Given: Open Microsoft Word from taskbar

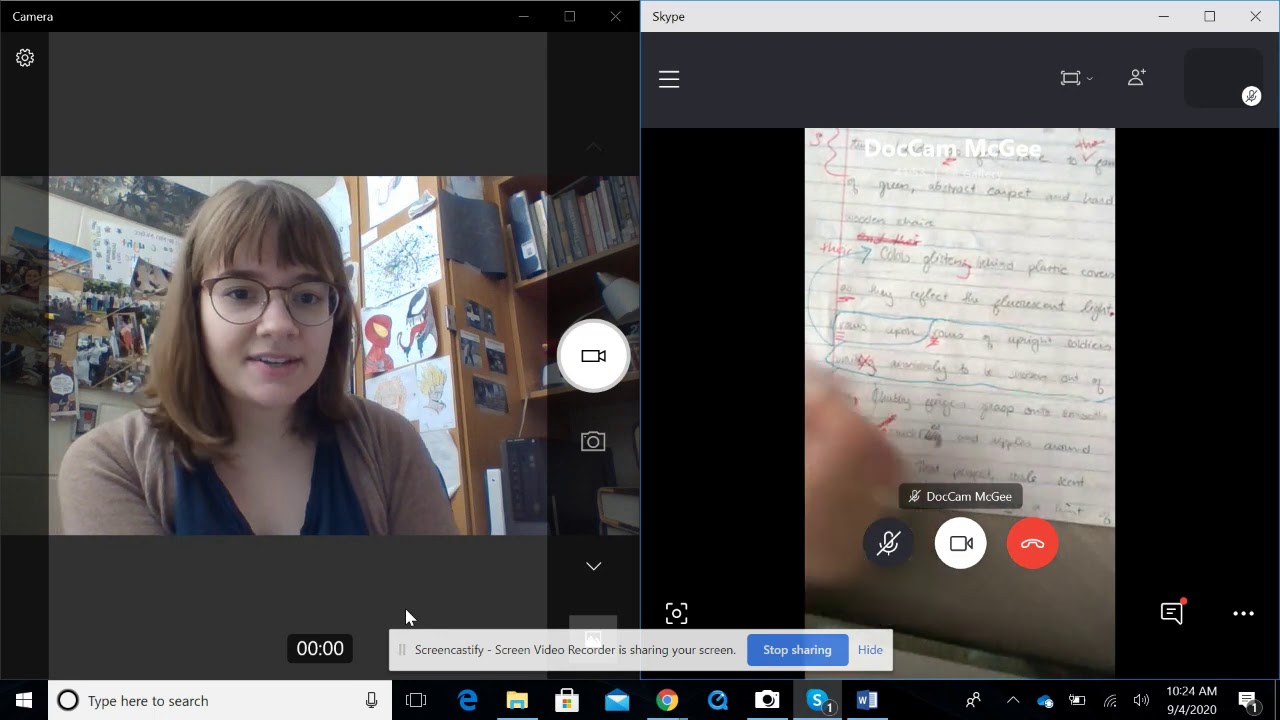Looking at the screenshot, I should [867, 701].
